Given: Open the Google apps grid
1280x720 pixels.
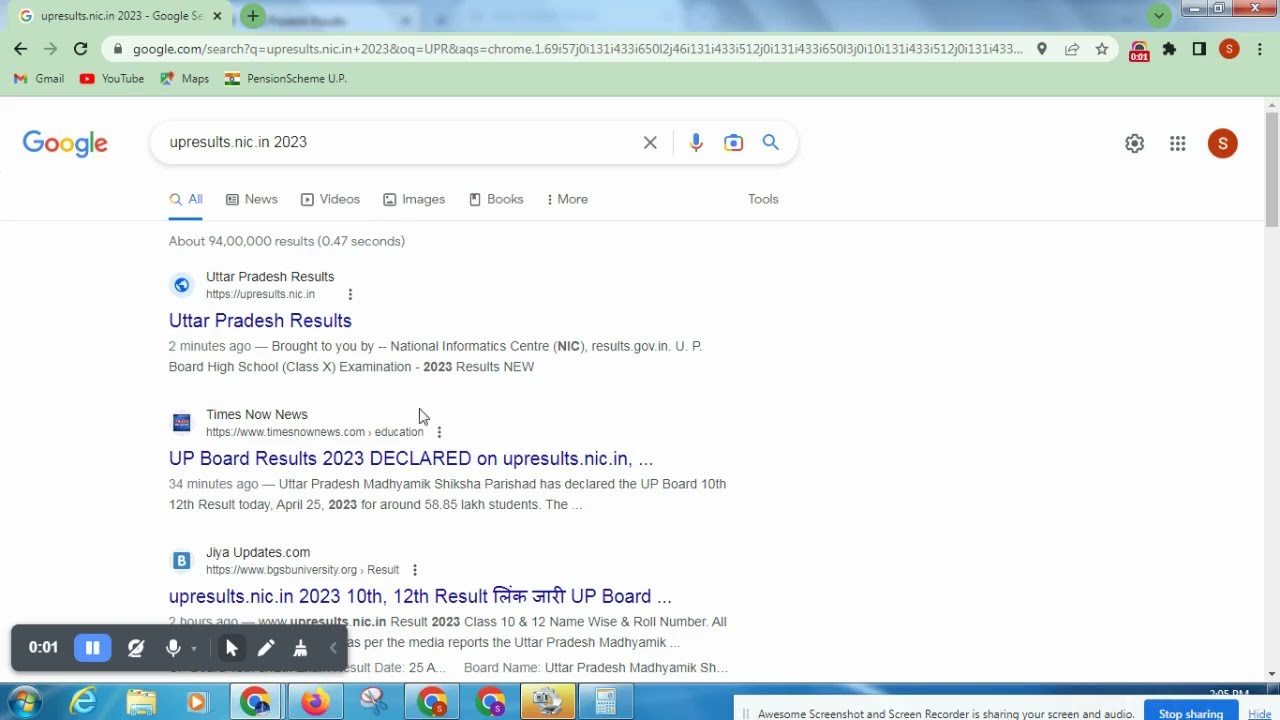Looking at the screenshot, I should click(1178, 143).
